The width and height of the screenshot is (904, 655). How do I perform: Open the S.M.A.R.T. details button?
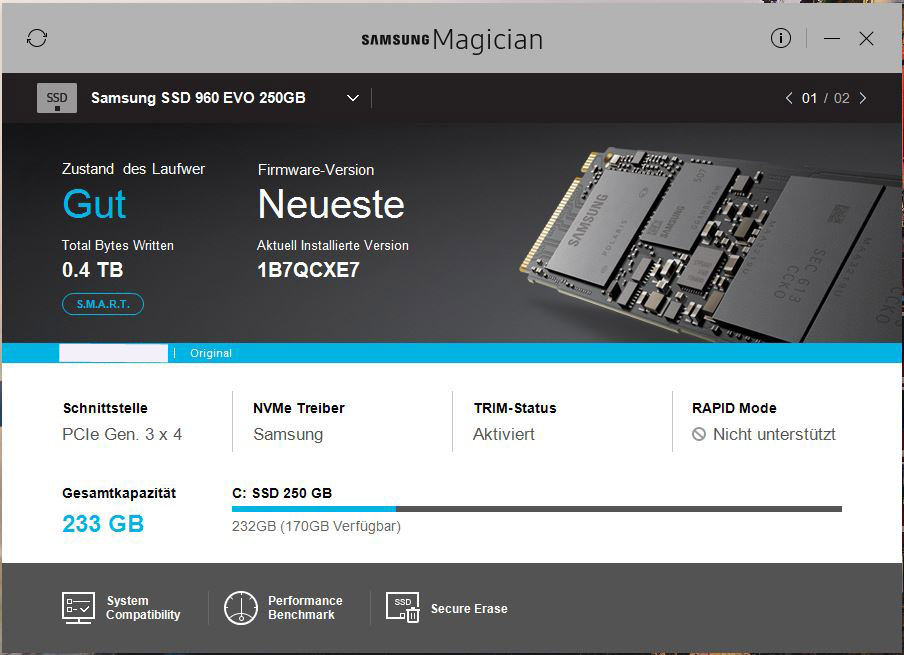pyautogui.click(x=103, y=304)
